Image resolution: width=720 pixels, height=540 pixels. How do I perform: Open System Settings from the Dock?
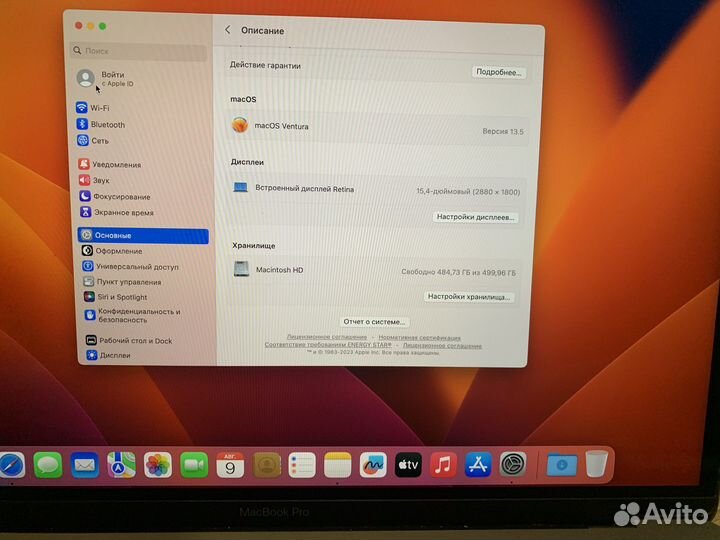coord(513,465)
